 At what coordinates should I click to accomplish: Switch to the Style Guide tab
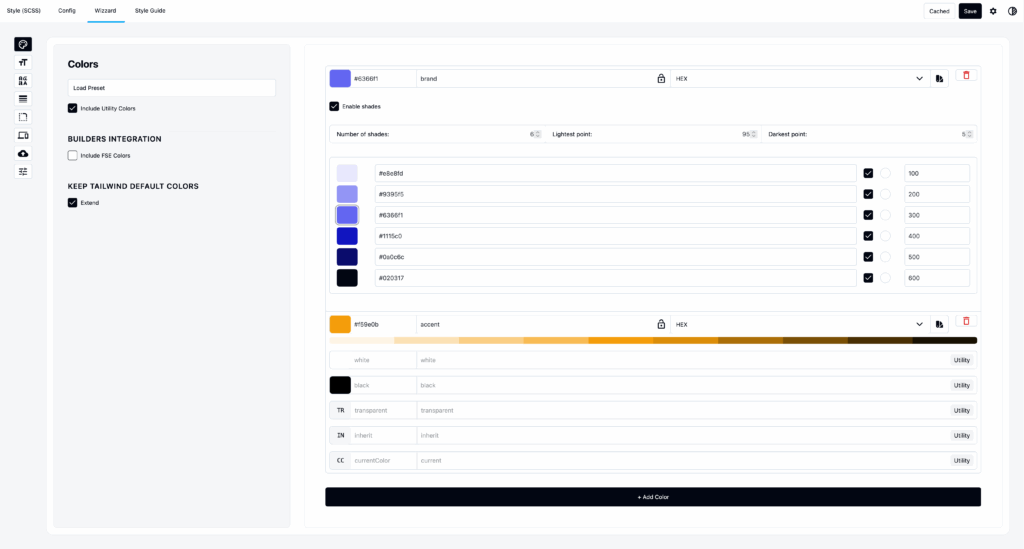(x=150, y=11)
